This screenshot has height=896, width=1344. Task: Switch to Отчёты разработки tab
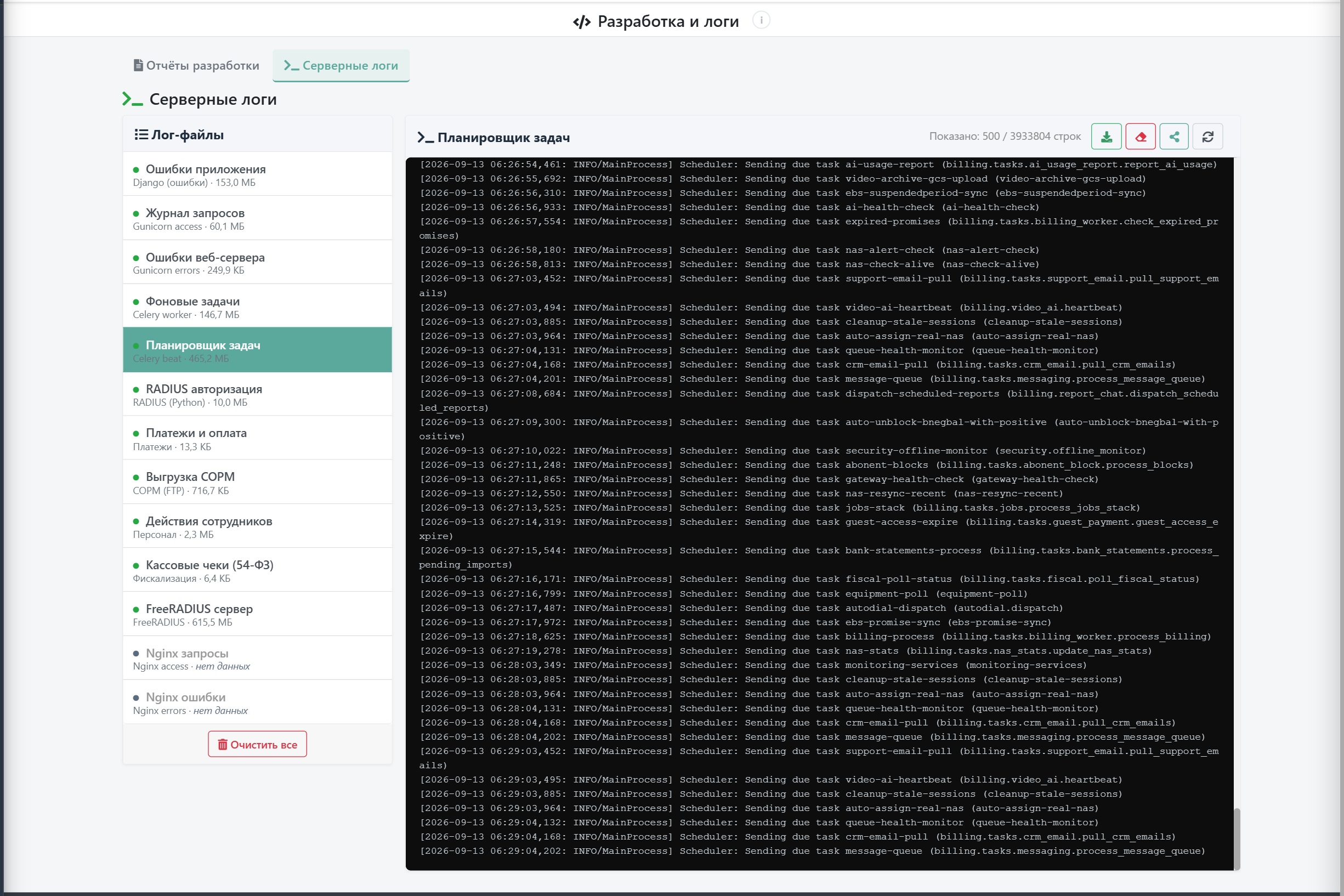[196, 66]
